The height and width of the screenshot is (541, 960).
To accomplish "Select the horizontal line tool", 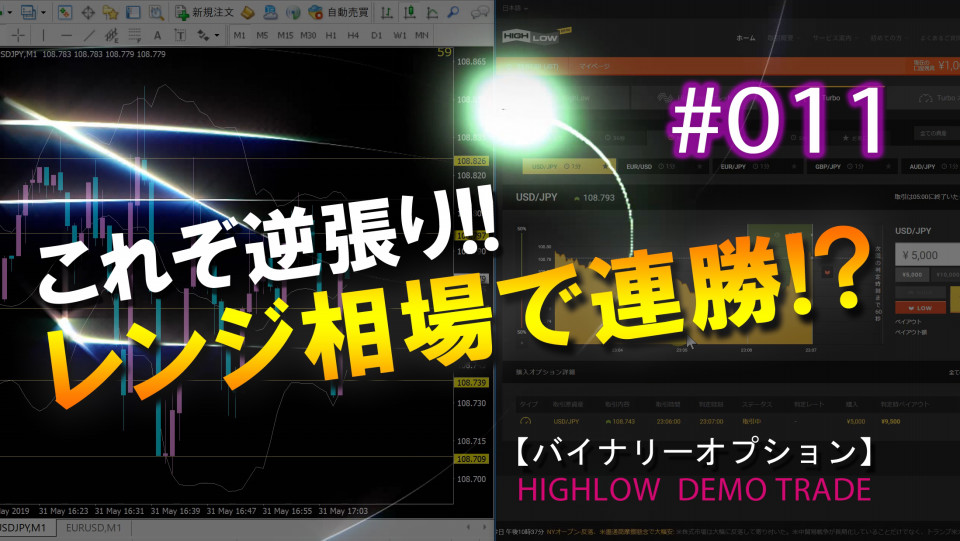I will [66, 35].
